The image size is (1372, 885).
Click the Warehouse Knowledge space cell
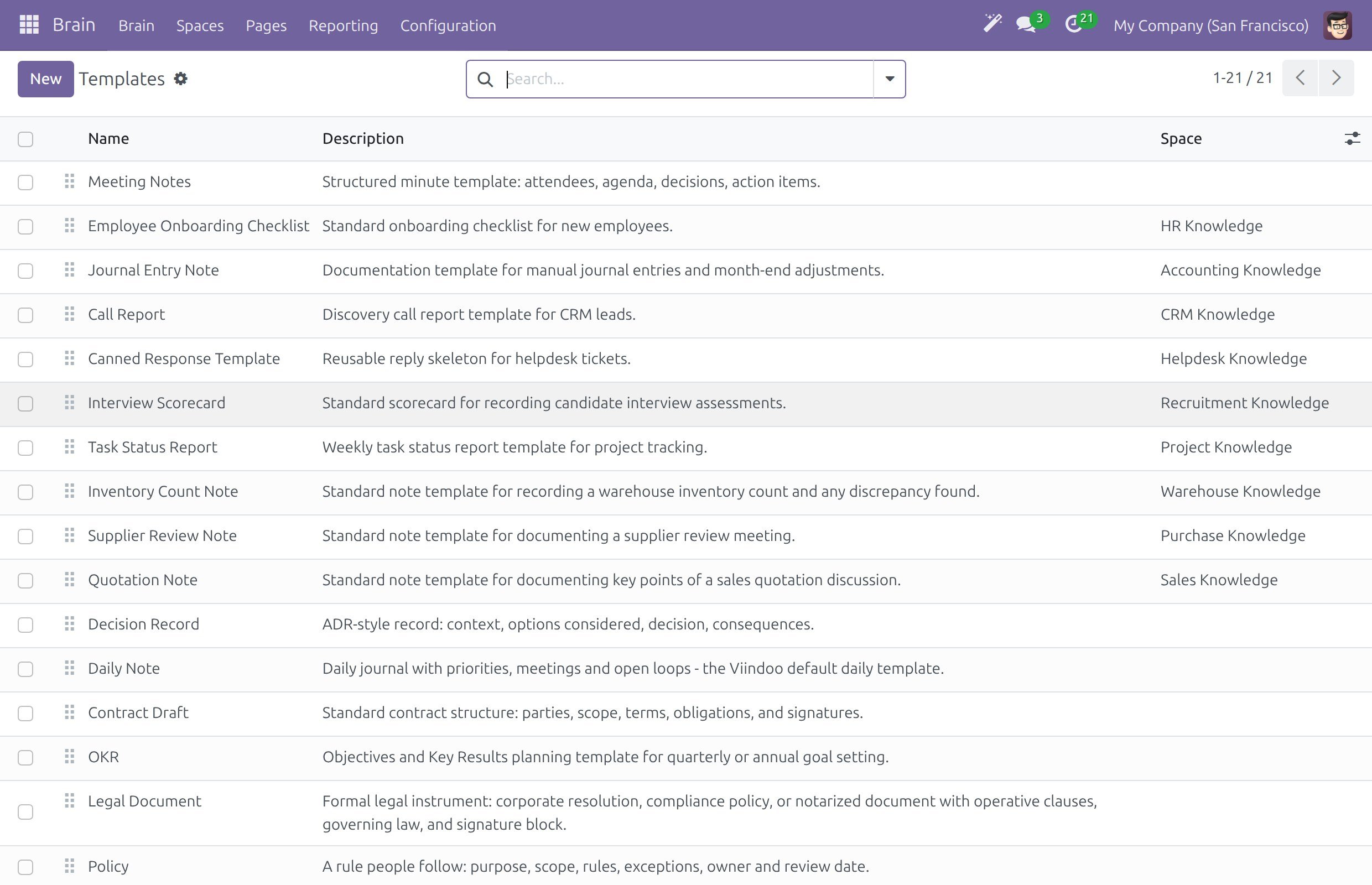(x=1240, y=491)
